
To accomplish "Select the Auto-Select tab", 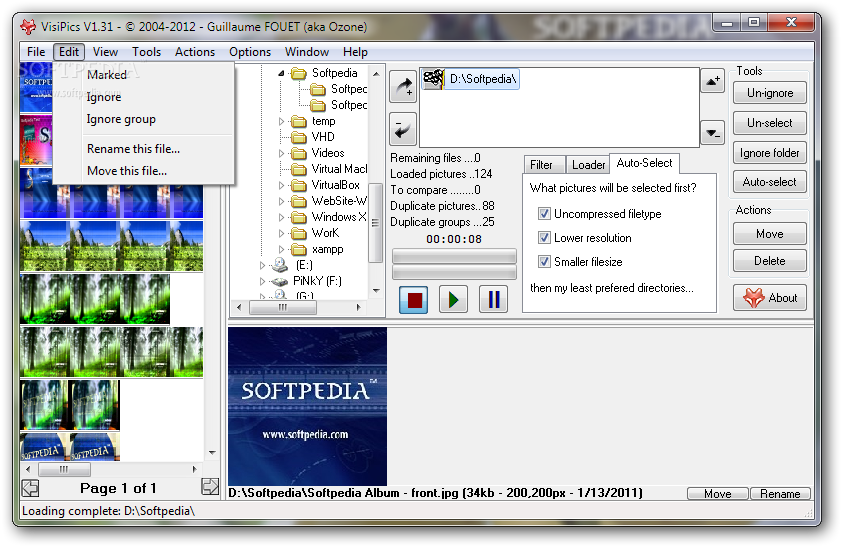I will (x=644, y=163).
